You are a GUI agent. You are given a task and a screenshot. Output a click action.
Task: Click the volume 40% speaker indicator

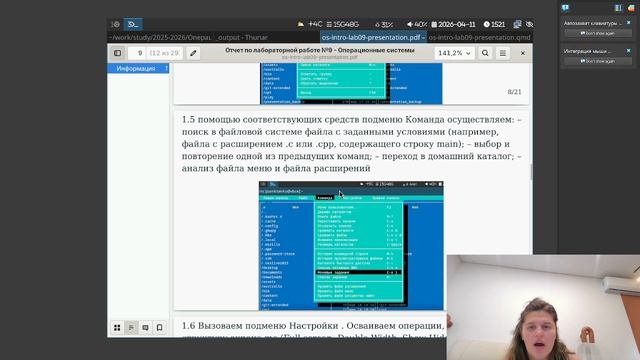click(417, 24)
